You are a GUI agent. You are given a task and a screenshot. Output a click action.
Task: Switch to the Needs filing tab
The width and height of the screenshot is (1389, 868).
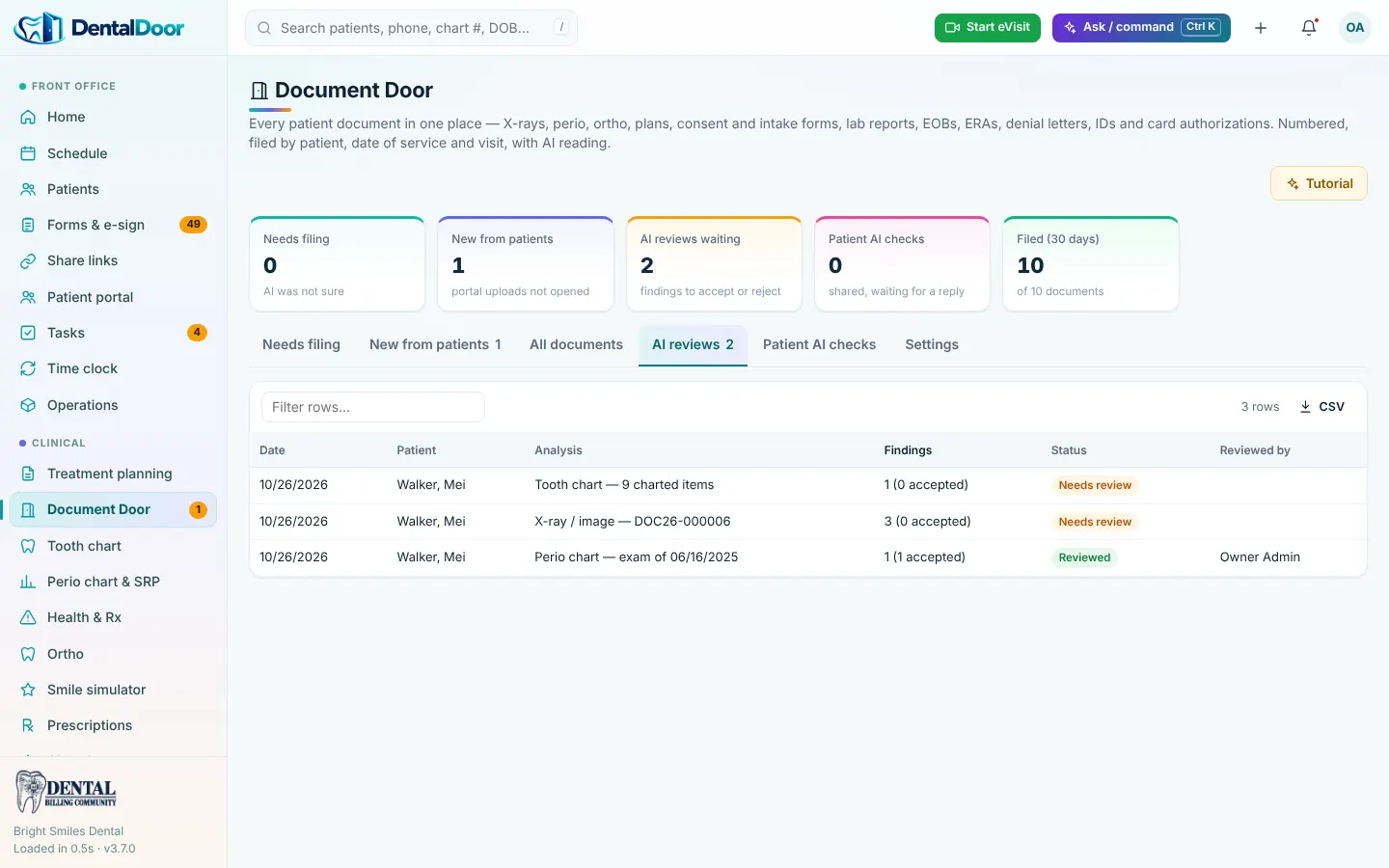click(301, 344)
